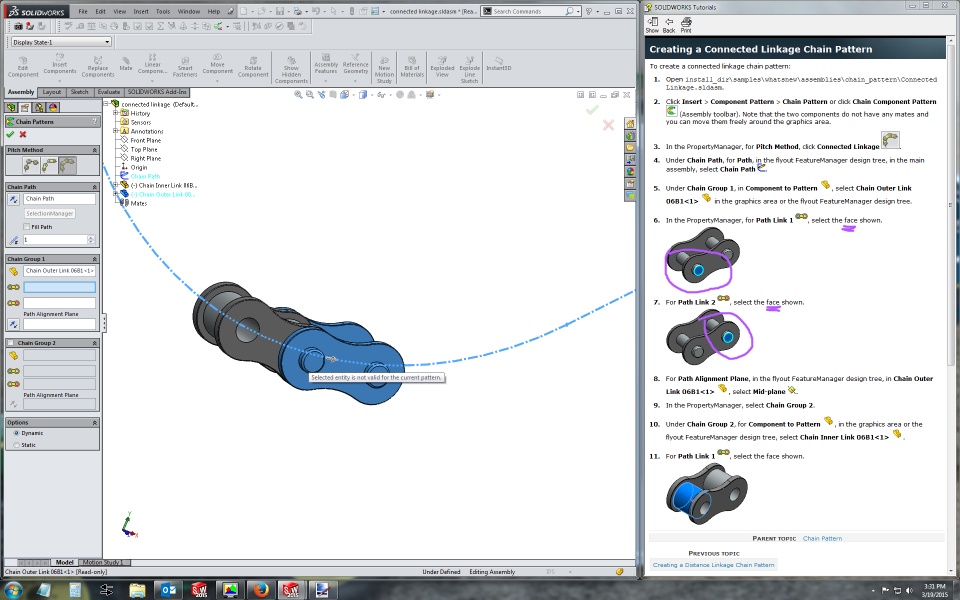The width and height of the screenshot is (960, 600).
Task: Collapse the Chain Group 2 section
Action: [94, 343]
